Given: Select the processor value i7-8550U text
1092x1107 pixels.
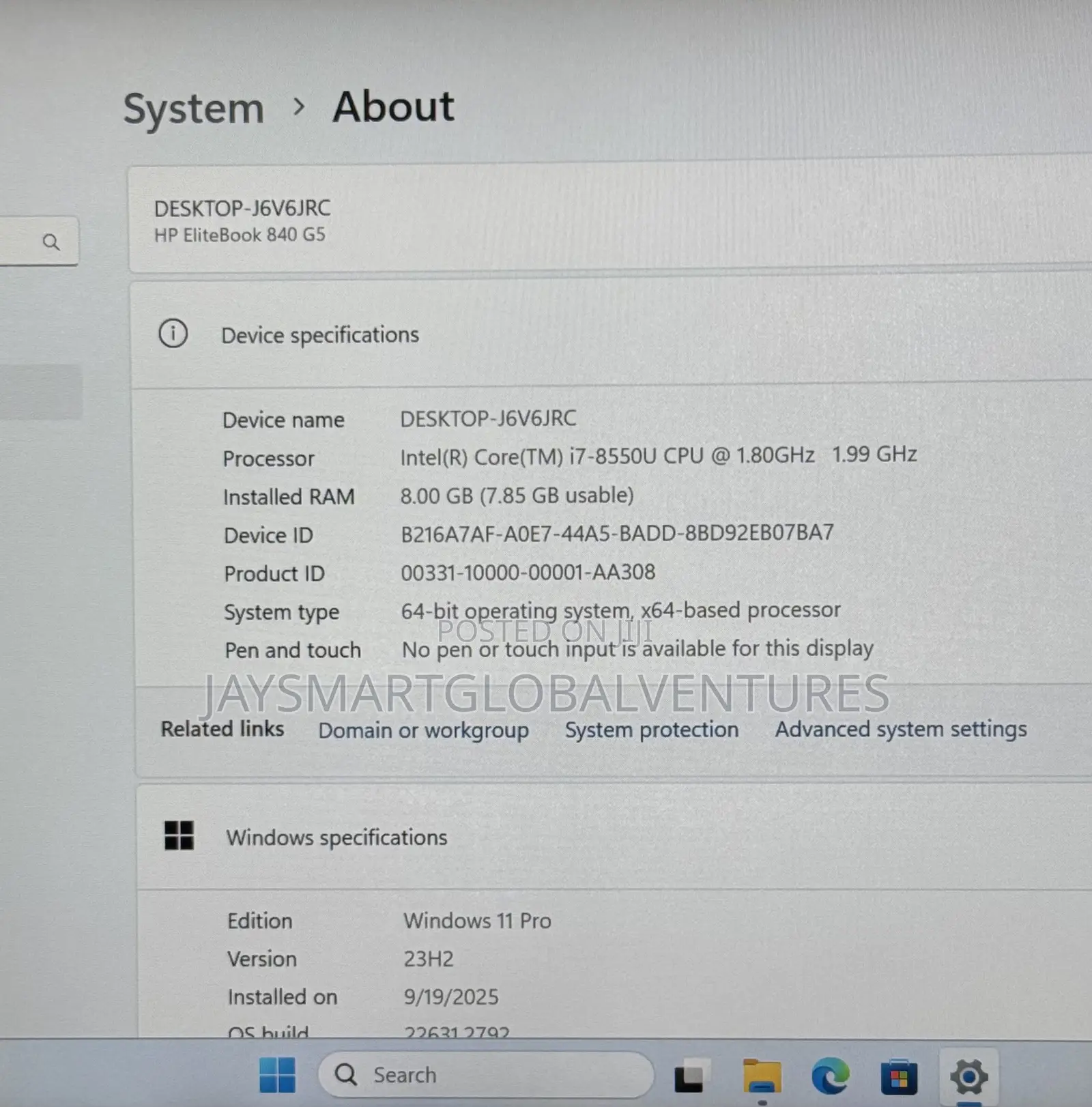Looking at the screenshot, I should (658, 456).
